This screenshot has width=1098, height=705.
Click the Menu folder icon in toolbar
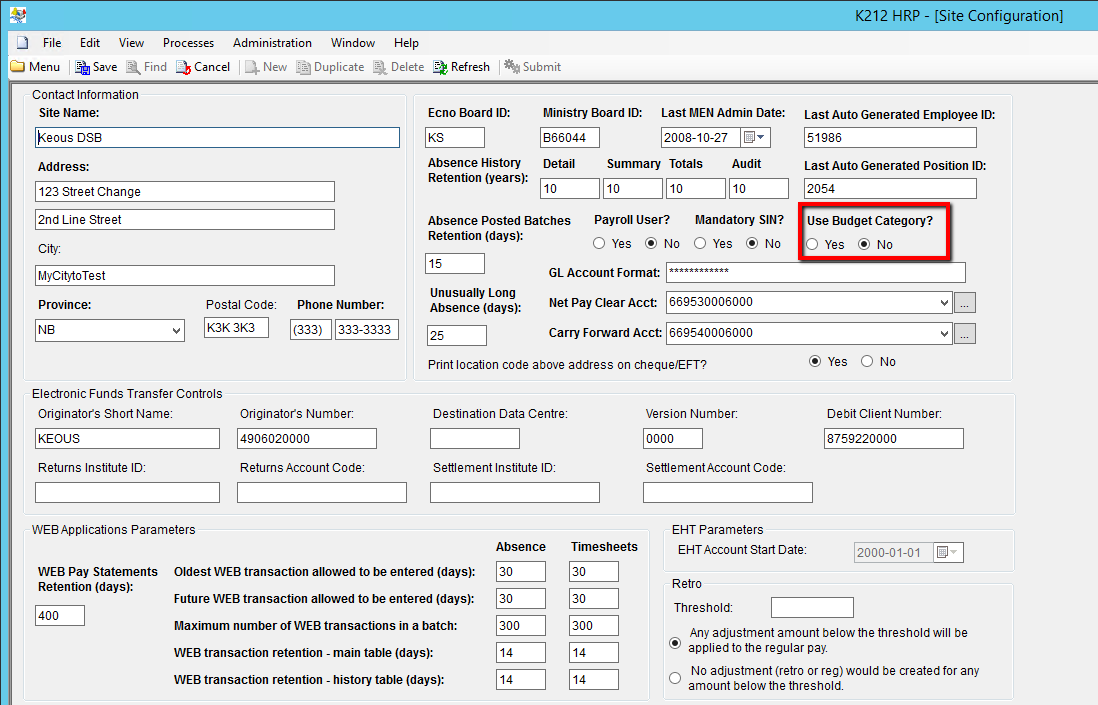pyautogui.click(x=18, y=67)
